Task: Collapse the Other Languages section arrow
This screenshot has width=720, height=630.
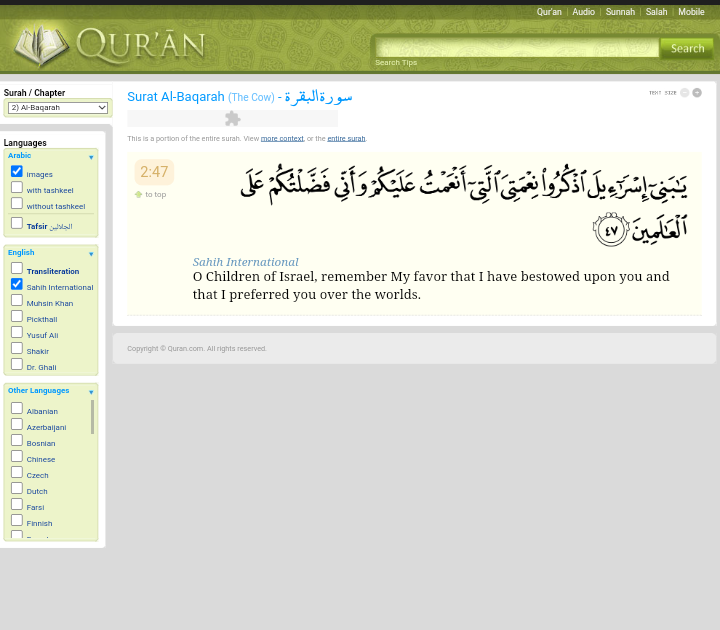Action: (91, 392)
